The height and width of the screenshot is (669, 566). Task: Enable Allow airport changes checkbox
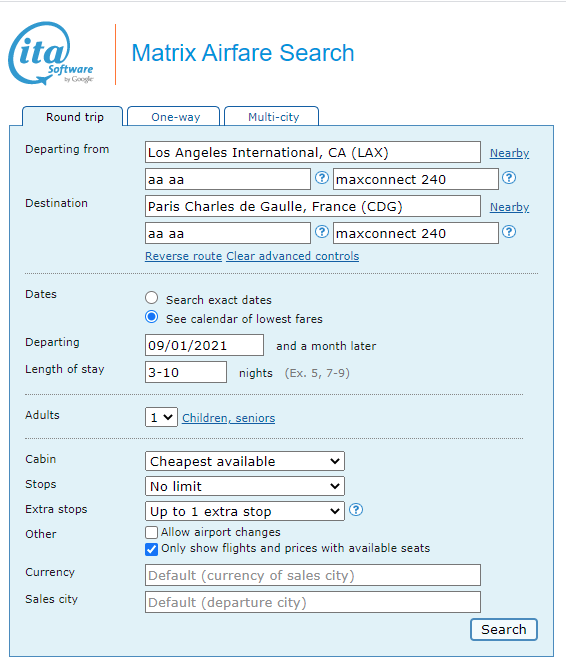[x=151, y=532]
